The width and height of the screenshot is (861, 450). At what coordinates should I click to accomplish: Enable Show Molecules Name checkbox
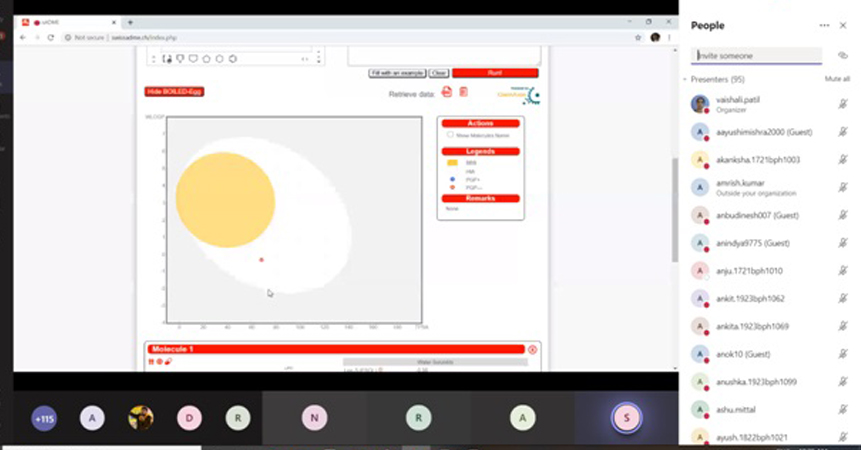click(x=450, y=134)
